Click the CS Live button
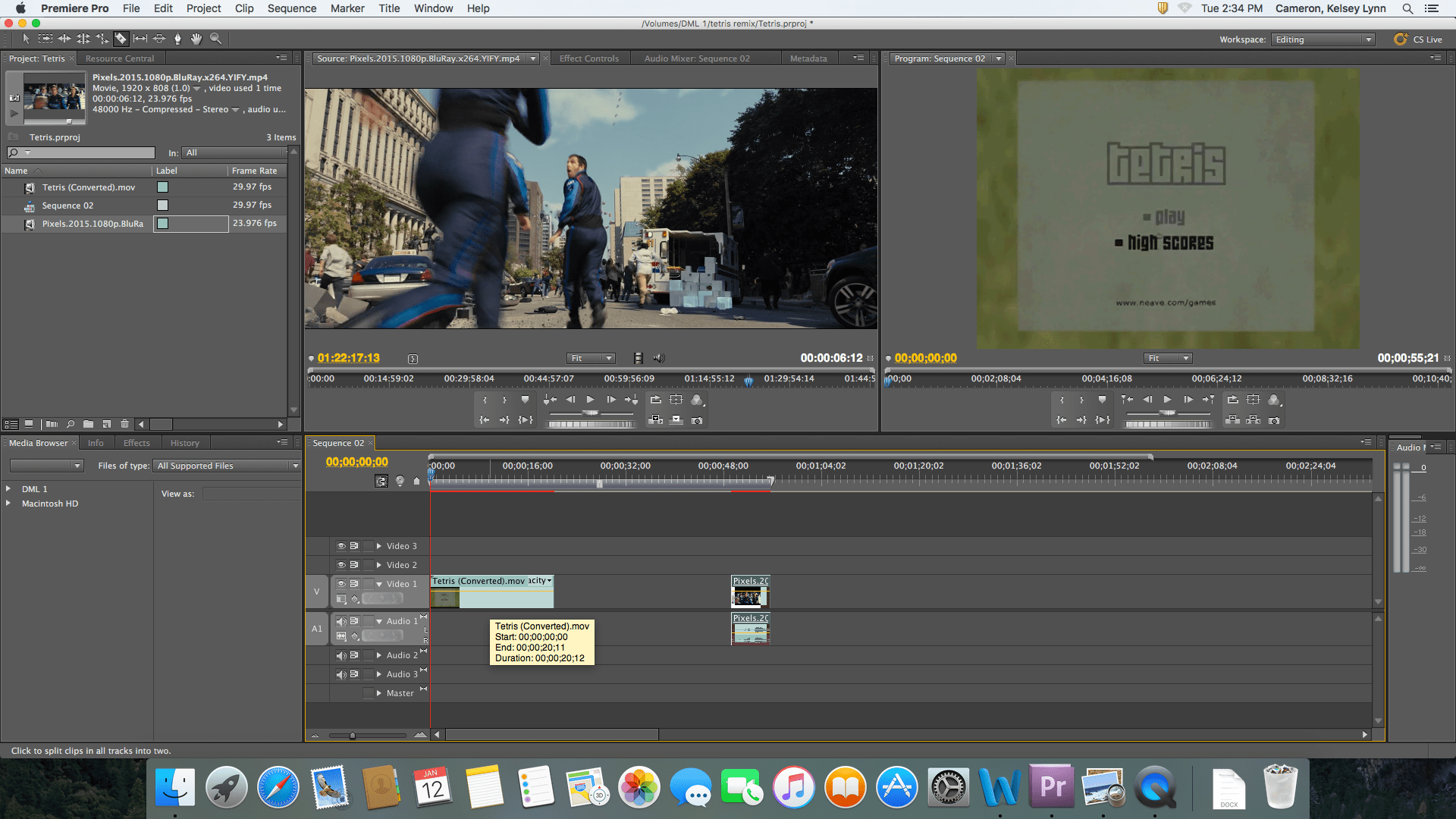The image size is (1456, 819). pos(1418,39)
